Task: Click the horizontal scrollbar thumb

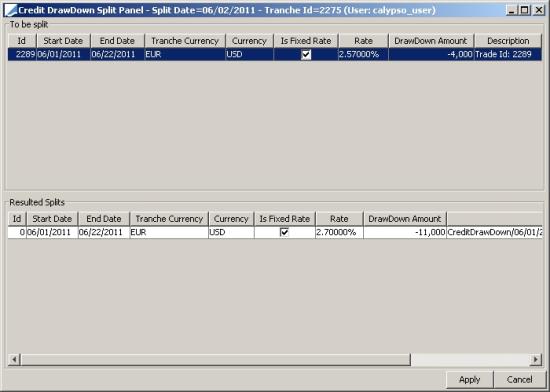Action: click(x=215, y=359)
